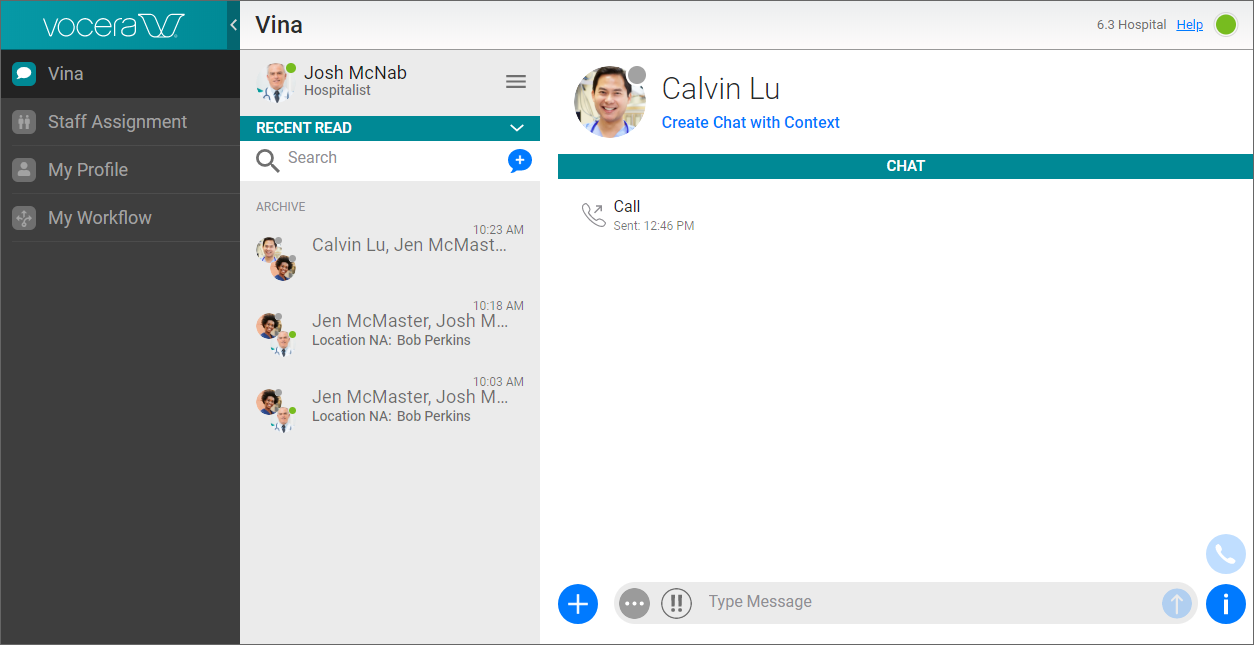The width and height of the screenshot is (1254, 645).
Task: Click the search magnifier icon
Action: pyautogui.click(x=267, y=160)
